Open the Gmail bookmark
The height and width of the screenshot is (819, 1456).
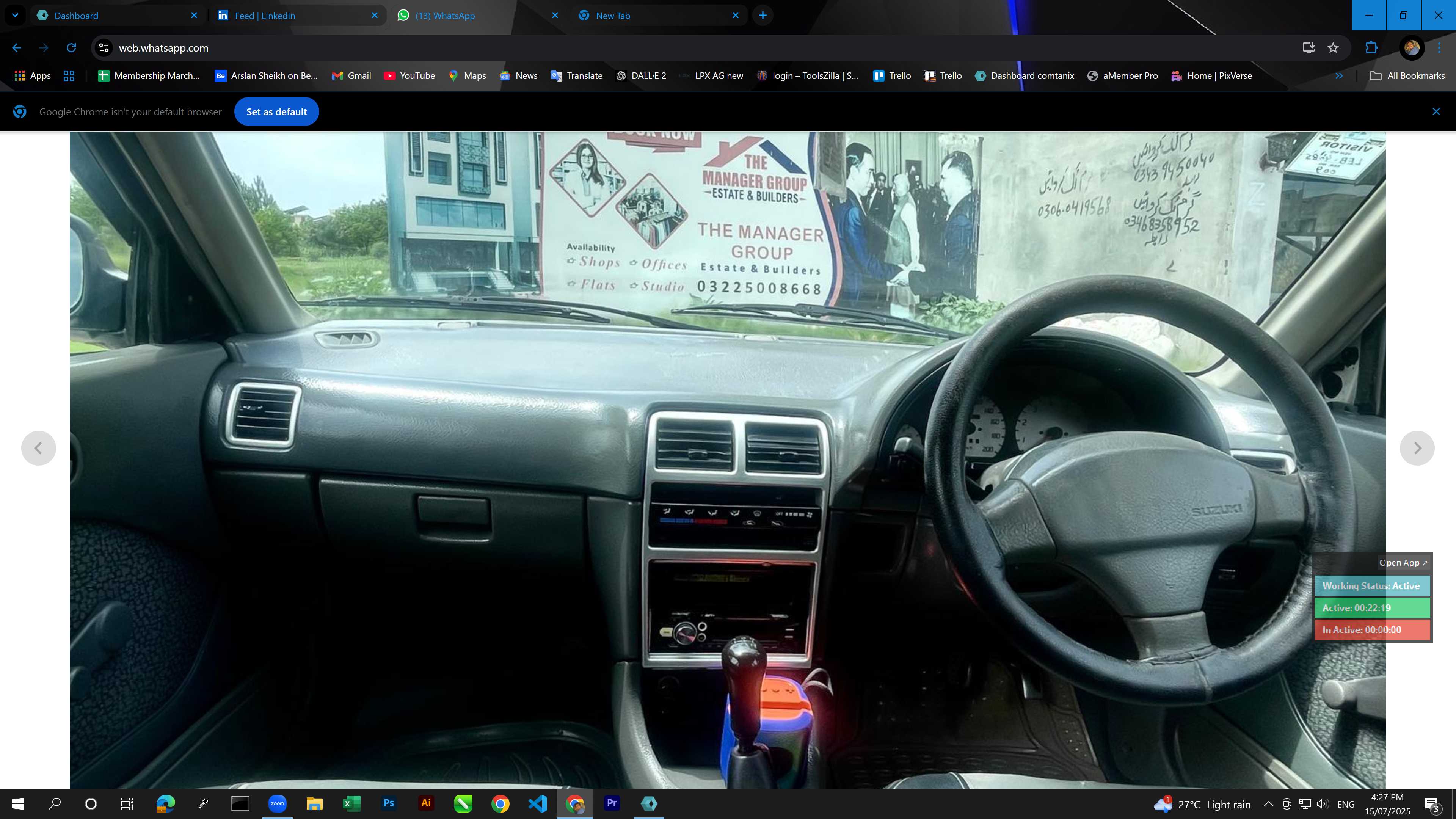(x=351, y=76)
